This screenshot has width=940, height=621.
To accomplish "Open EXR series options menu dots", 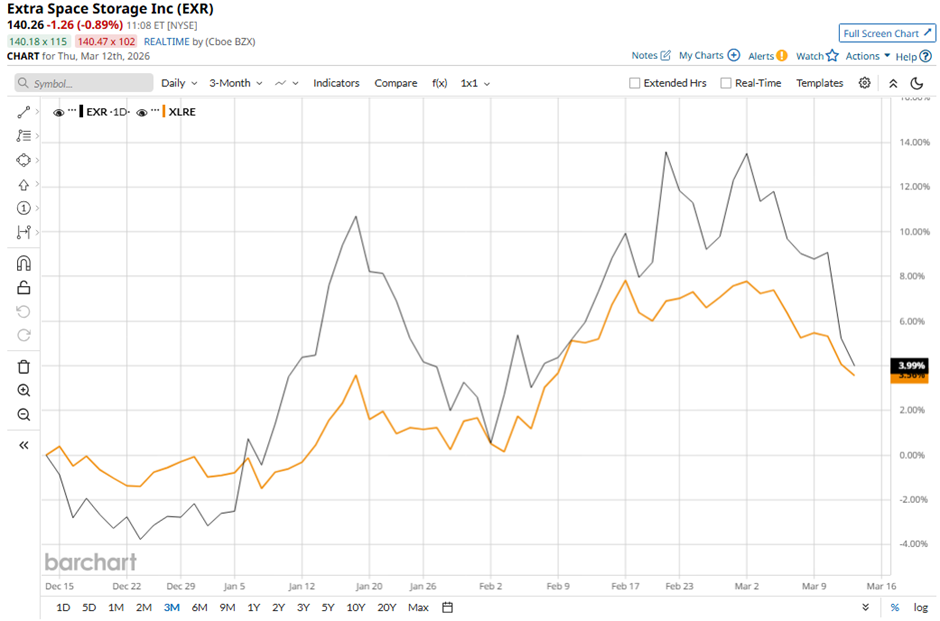I will [72, 110].
